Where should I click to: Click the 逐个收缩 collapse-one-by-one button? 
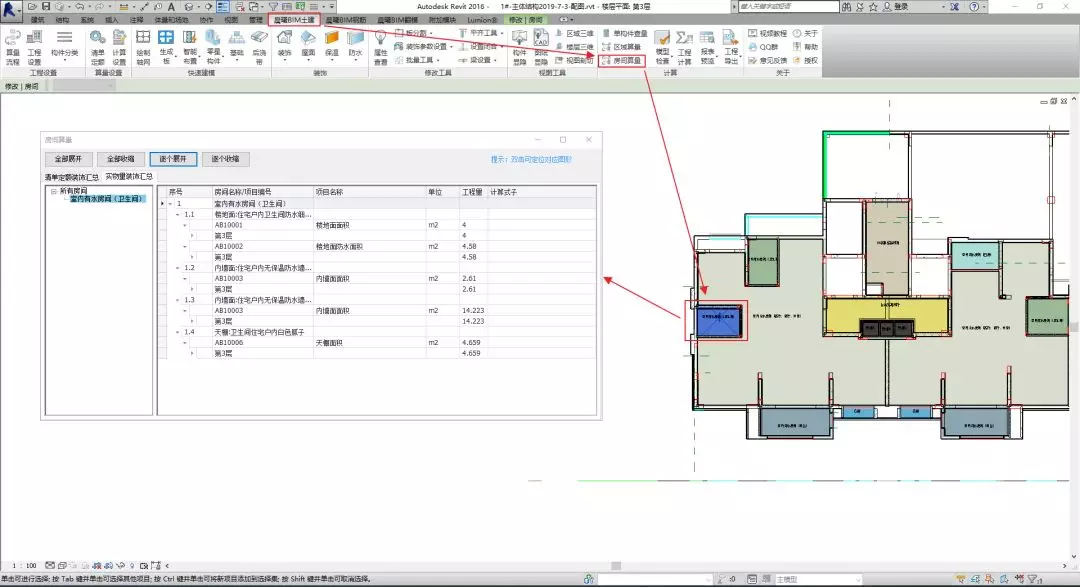point(226,159)
